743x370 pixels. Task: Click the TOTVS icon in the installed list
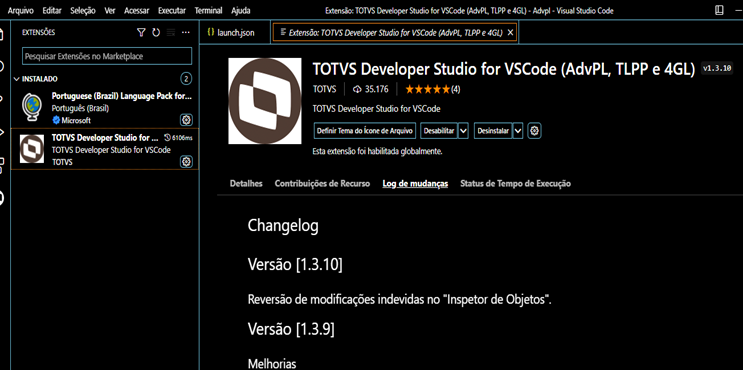[x=32, y=148]
